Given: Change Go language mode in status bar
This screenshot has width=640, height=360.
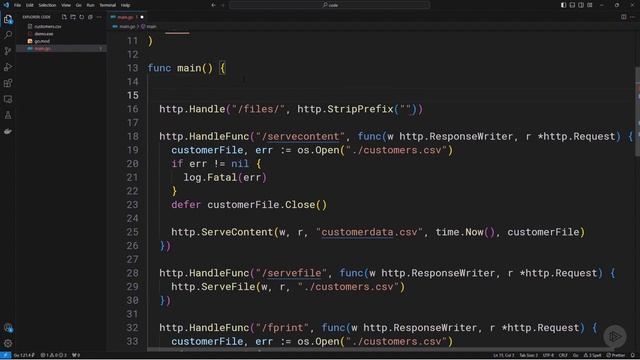Looking at the screenshot, I should tap(576, 356).
